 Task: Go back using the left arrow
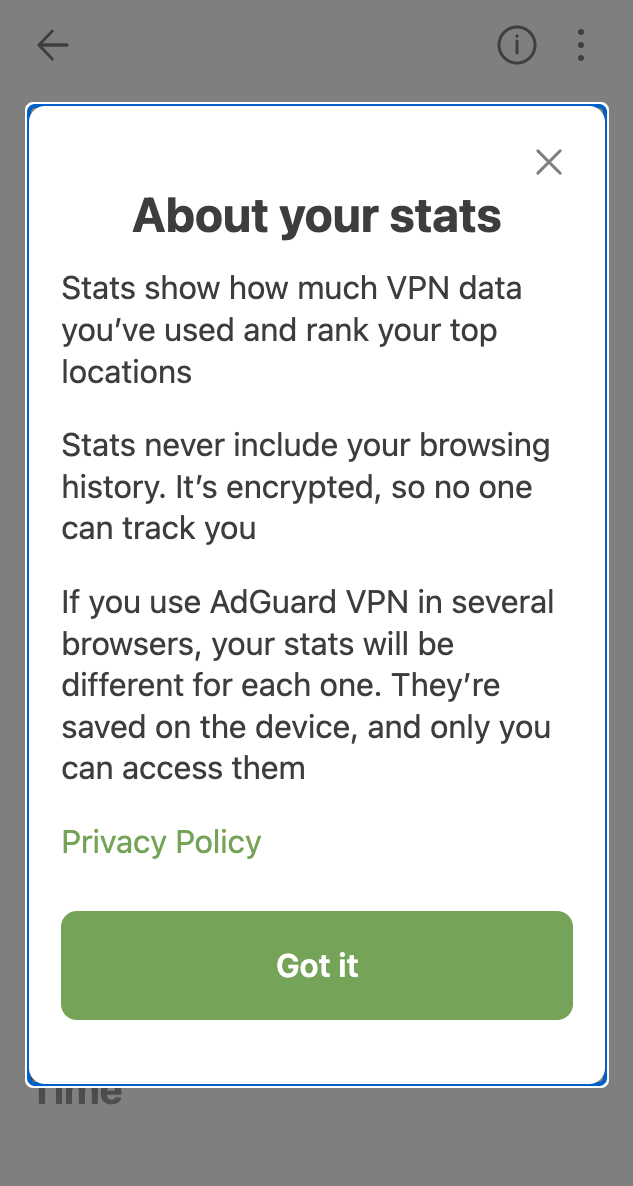point(52,45)
